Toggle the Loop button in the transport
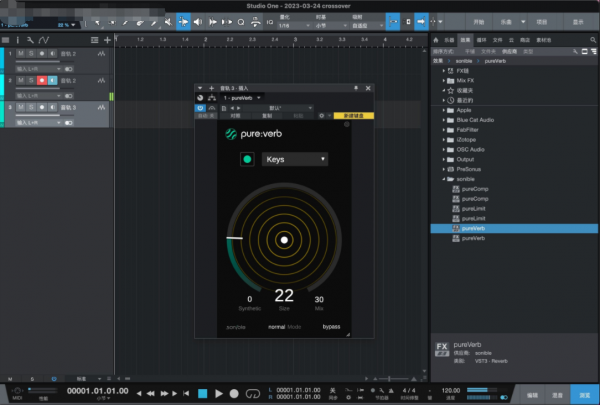The height and width of the screenshot is (405, 600). (253, 393)
